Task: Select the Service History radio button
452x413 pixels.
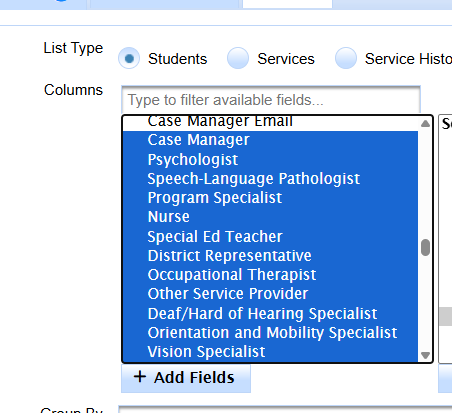Action: [x=346, y=58]
